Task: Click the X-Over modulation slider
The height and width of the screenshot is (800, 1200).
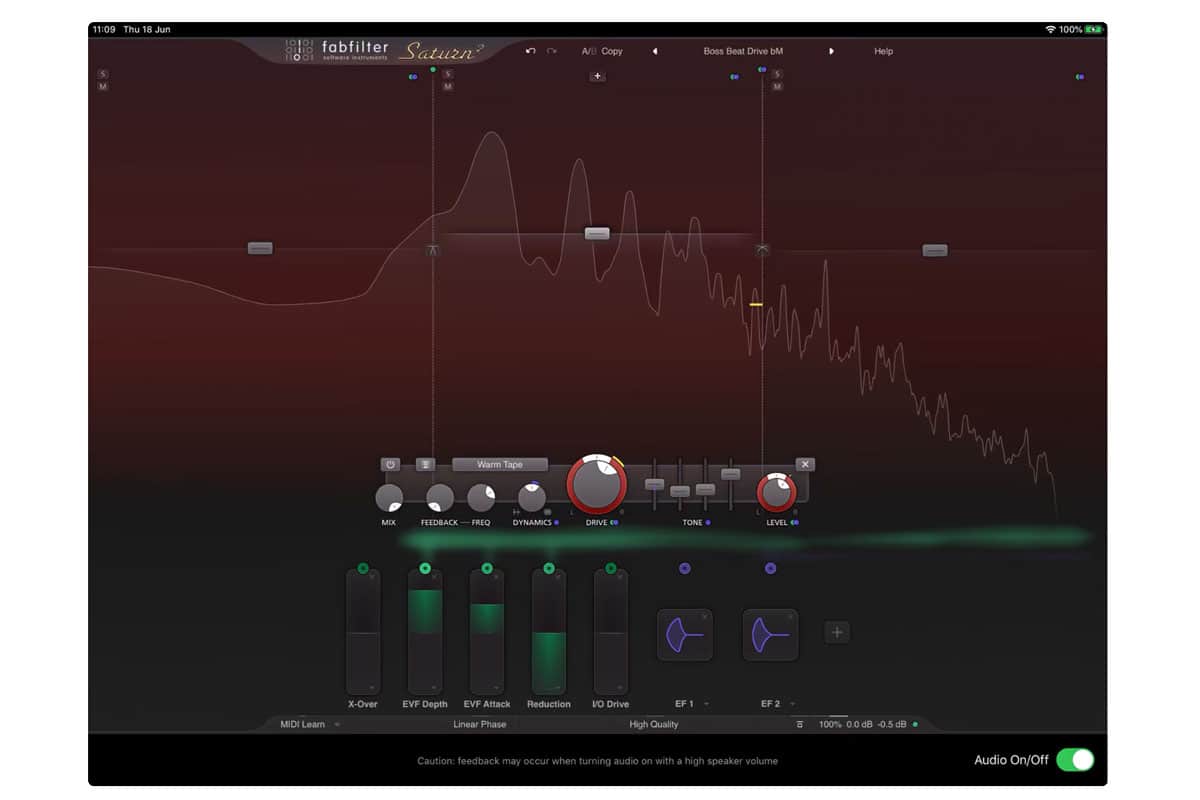Action: point(363,632)
